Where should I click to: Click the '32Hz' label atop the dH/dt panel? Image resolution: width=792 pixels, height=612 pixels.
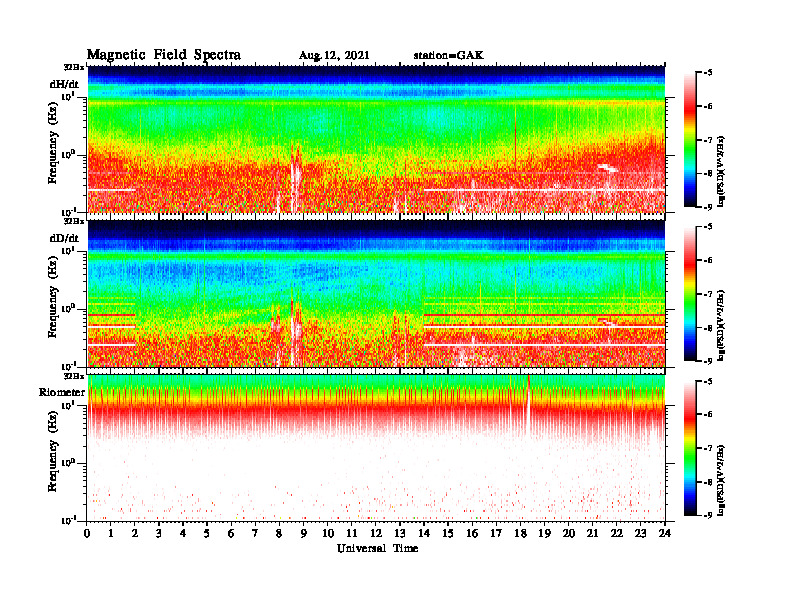tap(74, 67)
